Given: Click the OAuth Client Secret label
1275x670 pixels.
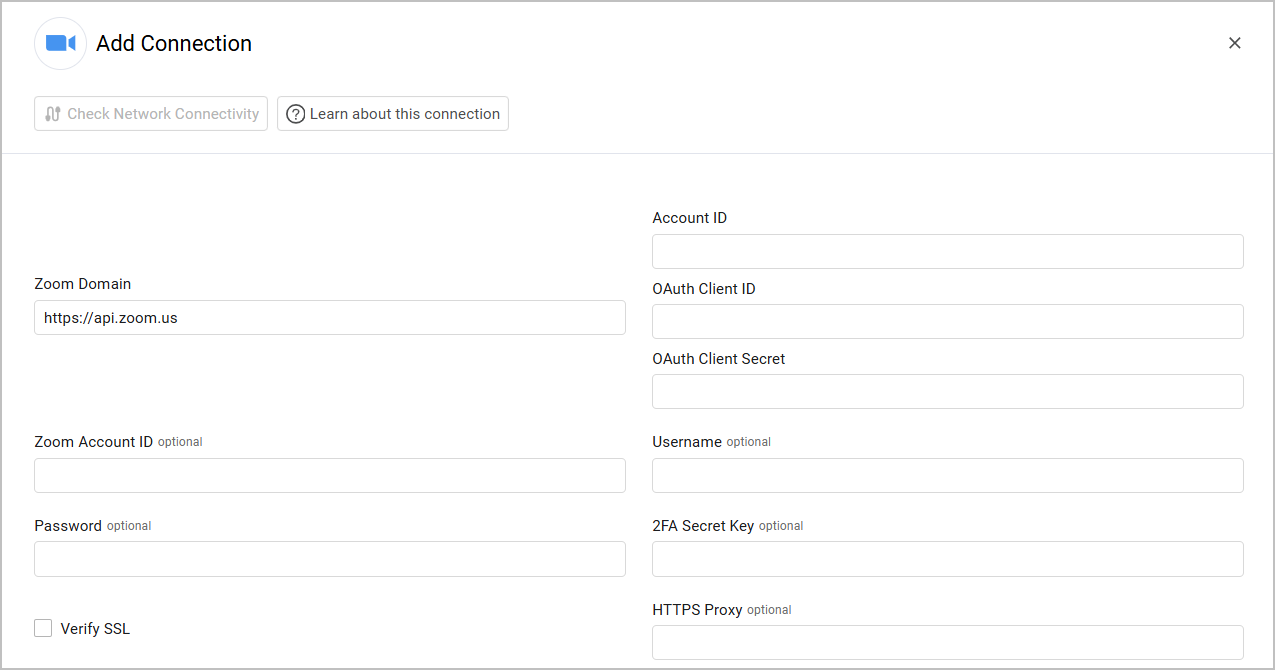Looking at the screenshot, I should pos(719,358).
